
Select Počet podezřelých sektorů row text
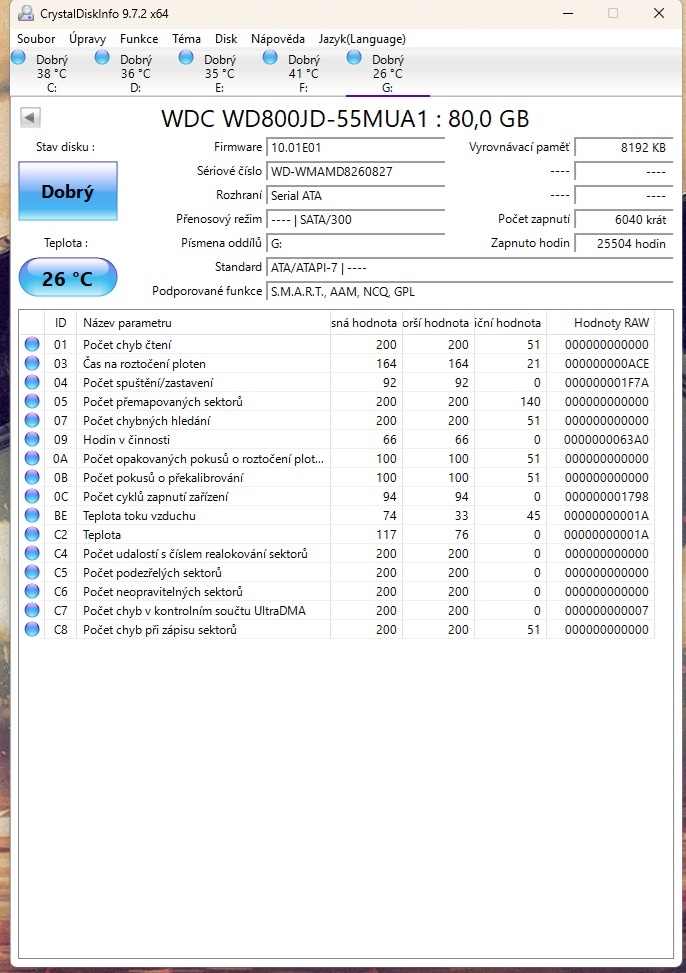(152, 573)
